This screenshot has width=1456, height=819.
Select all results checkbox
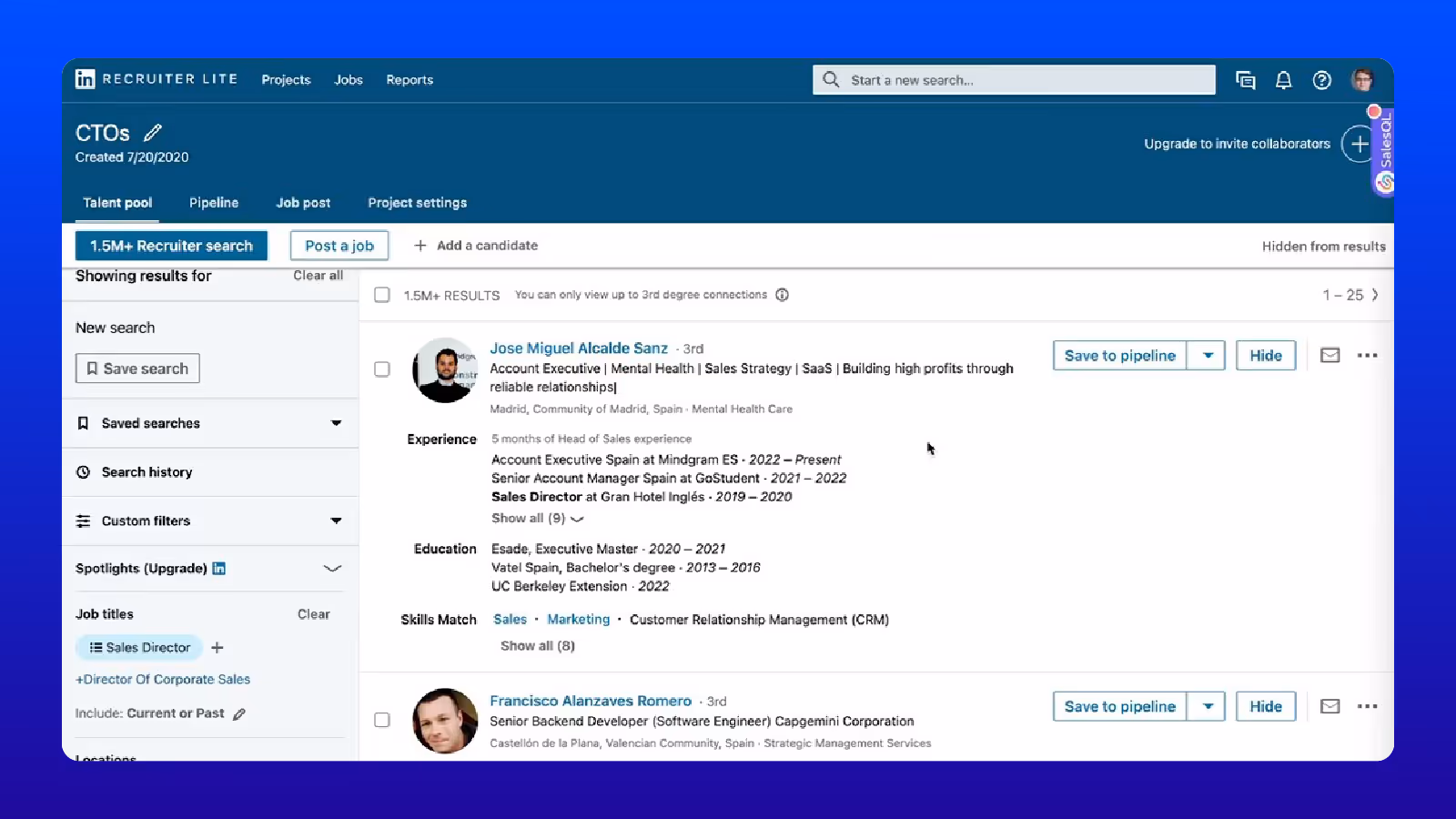[x=382, y=295]
